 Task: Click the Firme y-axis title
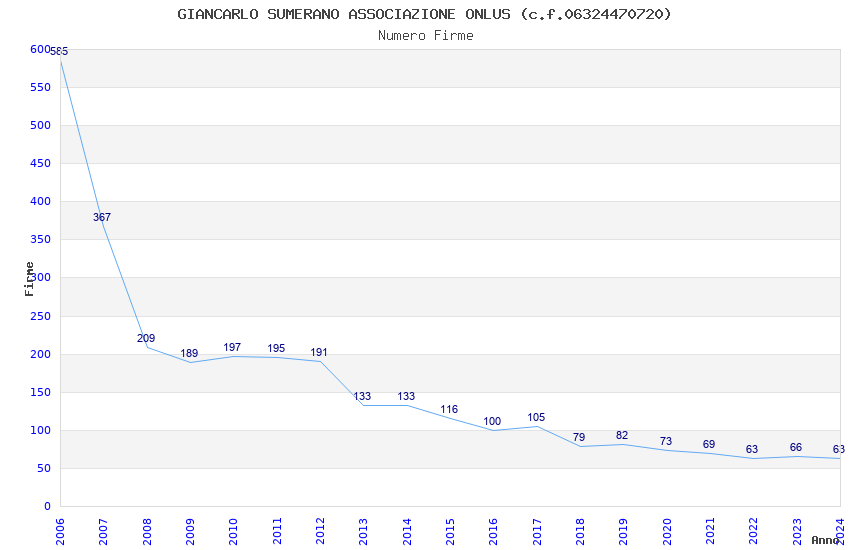click(x=29, y=279)
